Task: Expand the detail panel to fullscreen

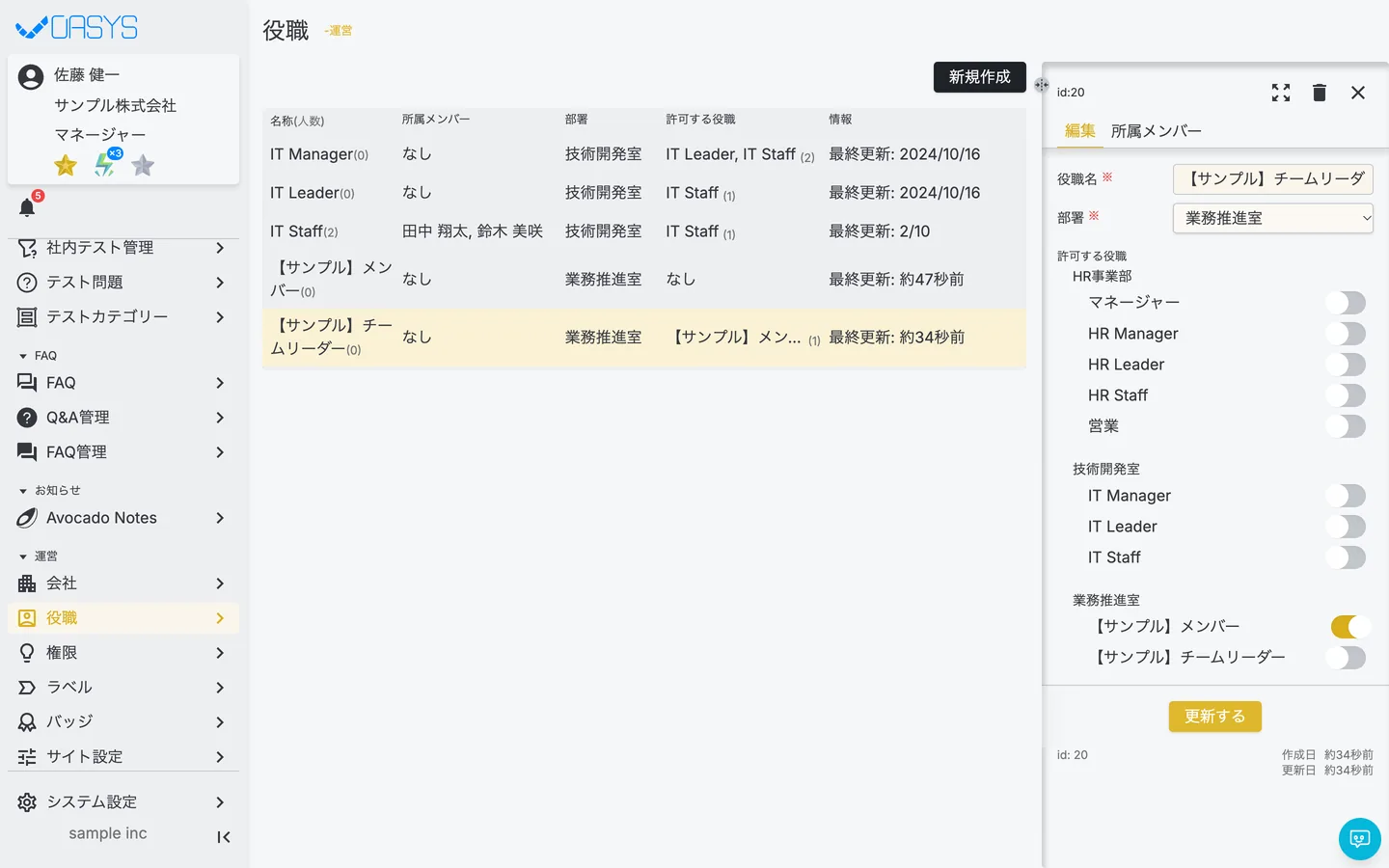Action: click(x=1281, y=93)
